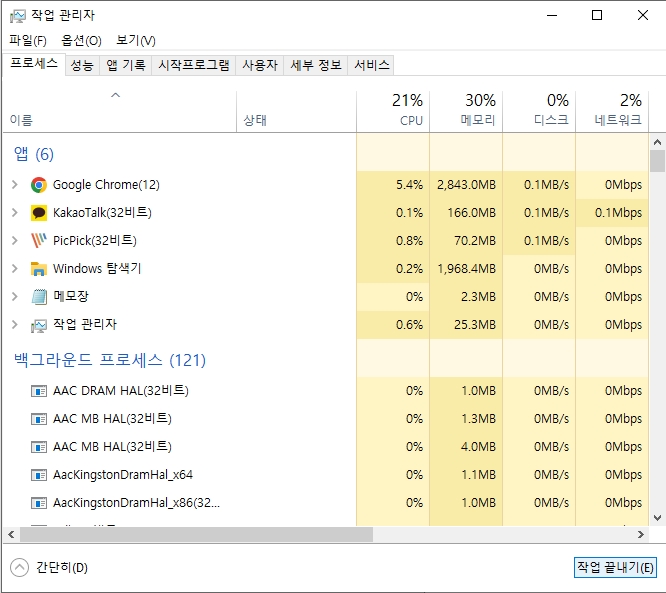The image size is (666, 593).
Task: Click PicPick's 70.2MB memory value
Action: coord(475,241)
